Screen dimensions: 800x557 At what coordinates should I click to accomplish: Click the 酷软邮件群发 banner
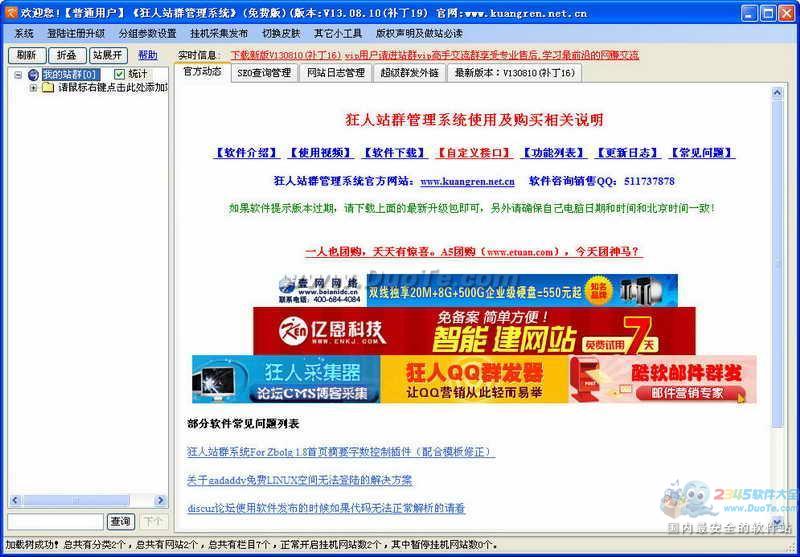(663, 379)
